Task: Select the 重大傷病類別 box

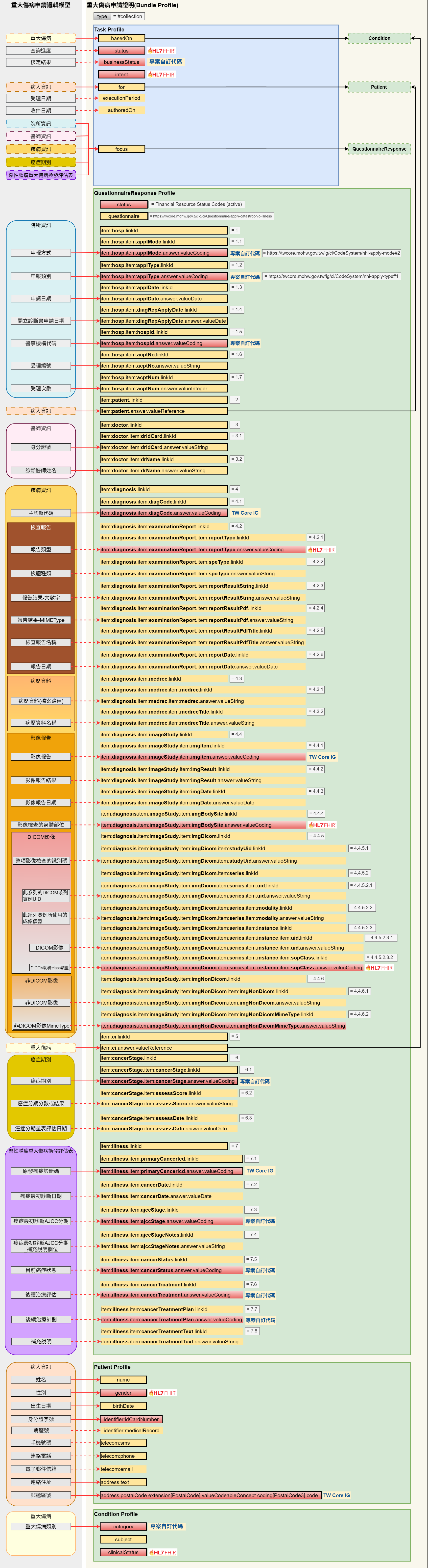Action: tap(41, 1527)
